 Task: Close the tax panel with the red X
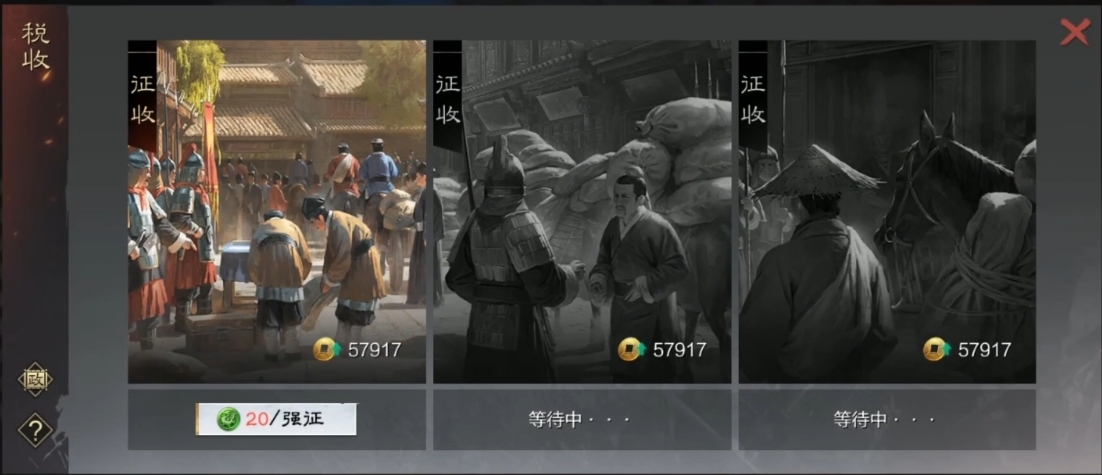tap(1075, 32)
